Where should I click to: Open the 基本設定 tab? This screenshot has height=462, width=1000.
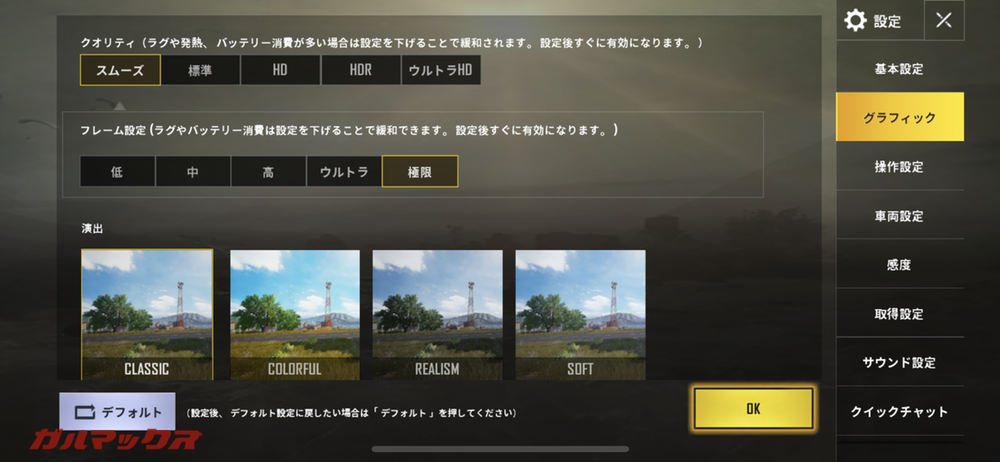pos(899,69)
